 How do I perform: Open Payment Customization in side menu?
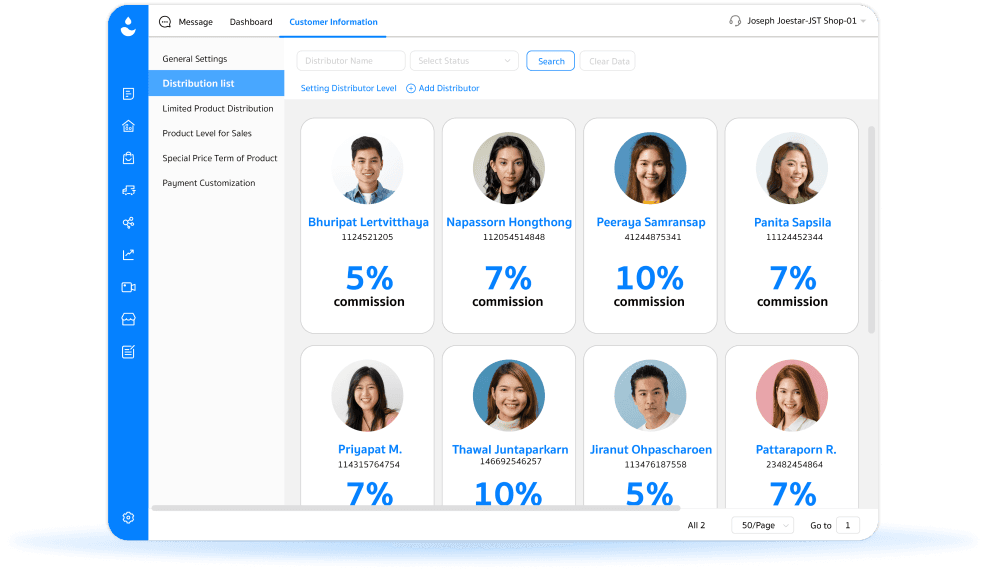click(209, 183)
